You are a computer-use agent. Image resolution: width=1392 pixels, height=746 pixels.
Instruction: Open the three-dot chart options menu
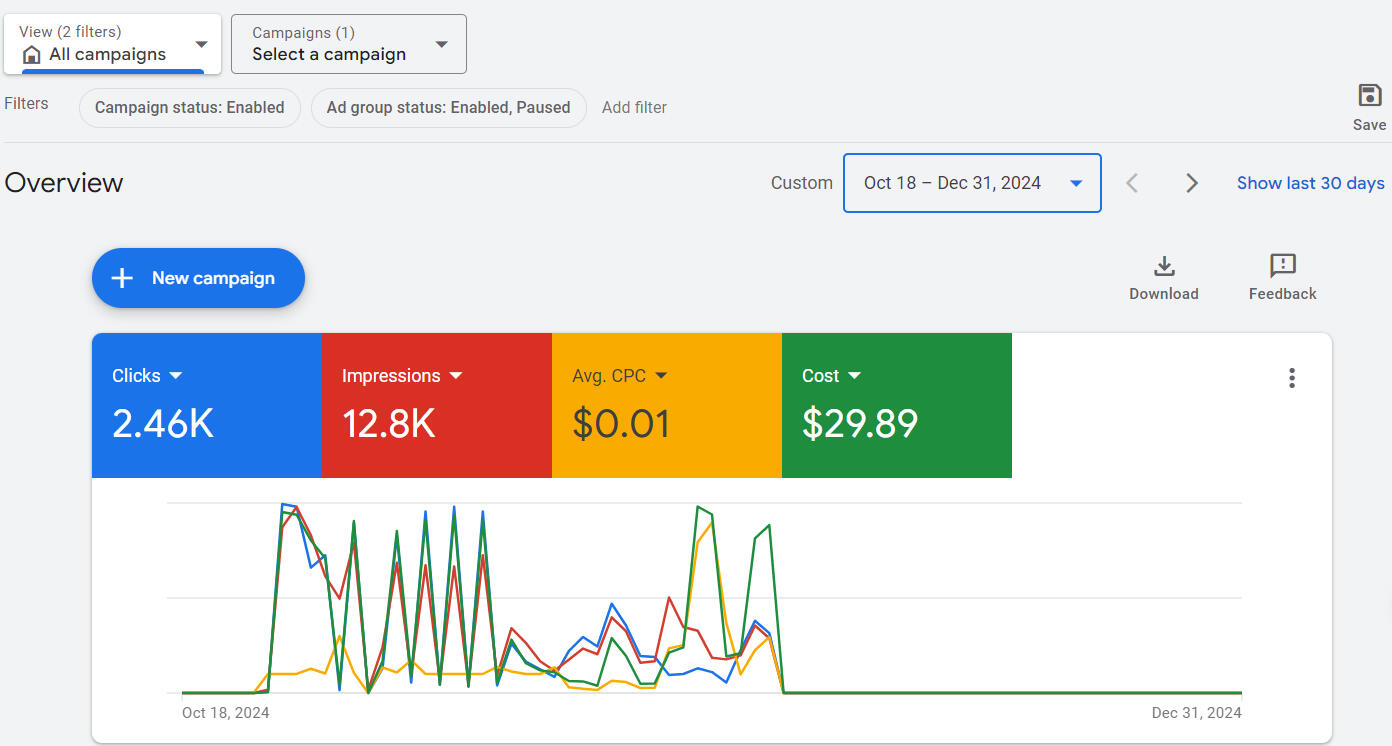[1292, 378]
